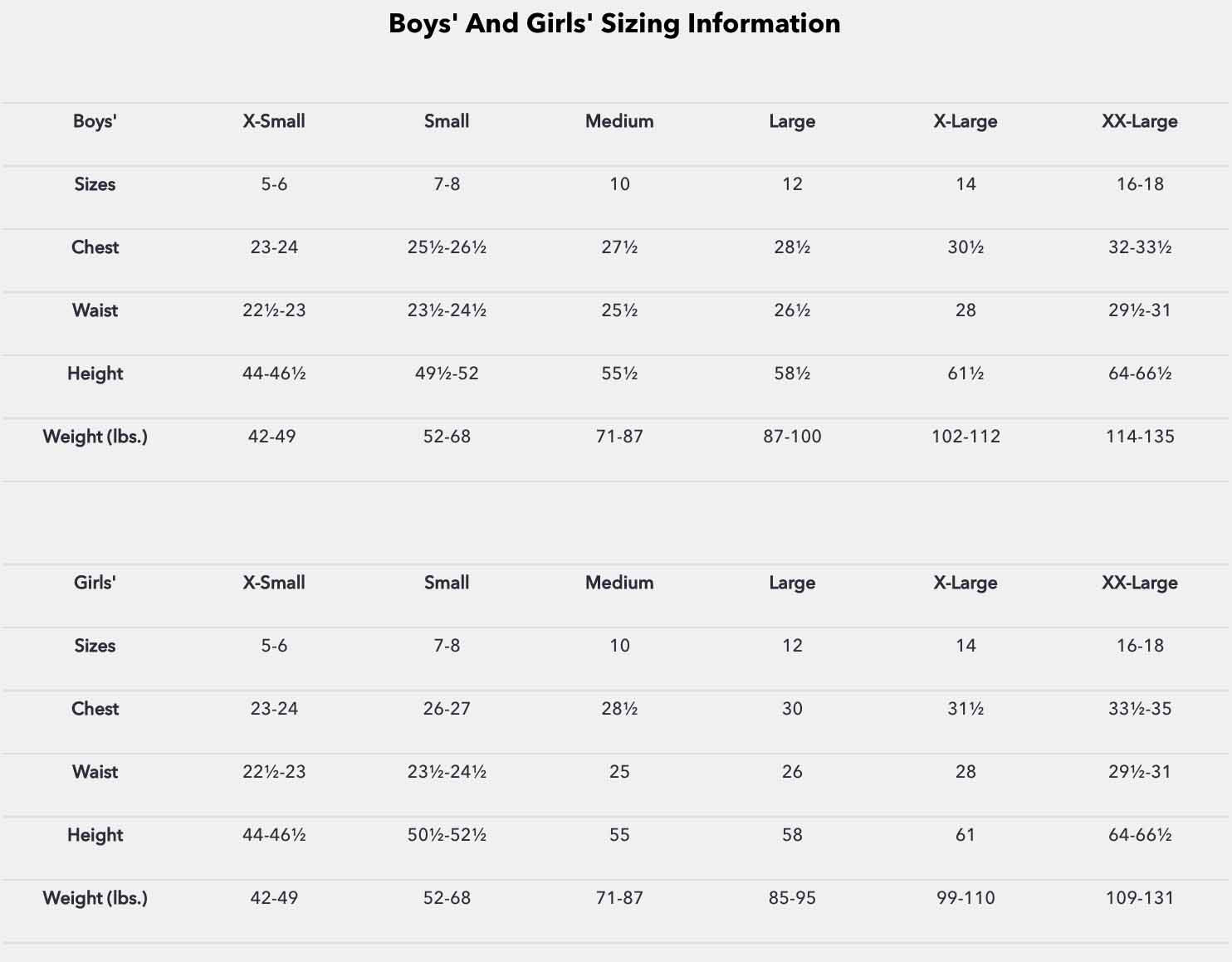Click the Boys' X-Large height value 61½
This screenshot has height=962, width=1232.
pos(966,374)
